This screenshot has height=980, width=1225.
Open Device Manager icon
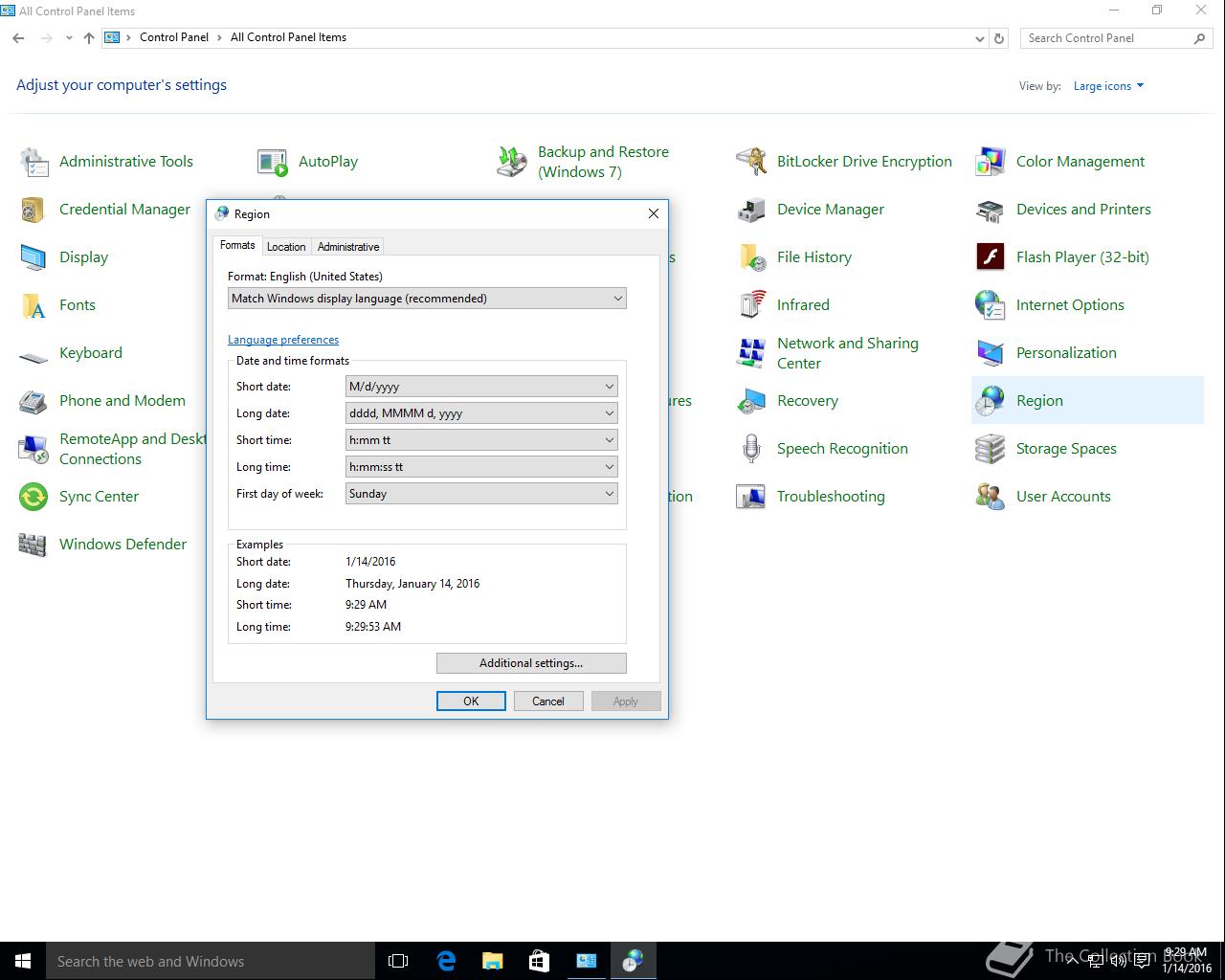[x=751, y=210]
